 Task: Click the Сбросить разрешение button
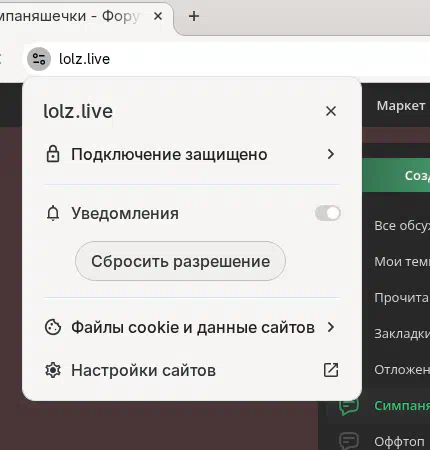[180, 261]
